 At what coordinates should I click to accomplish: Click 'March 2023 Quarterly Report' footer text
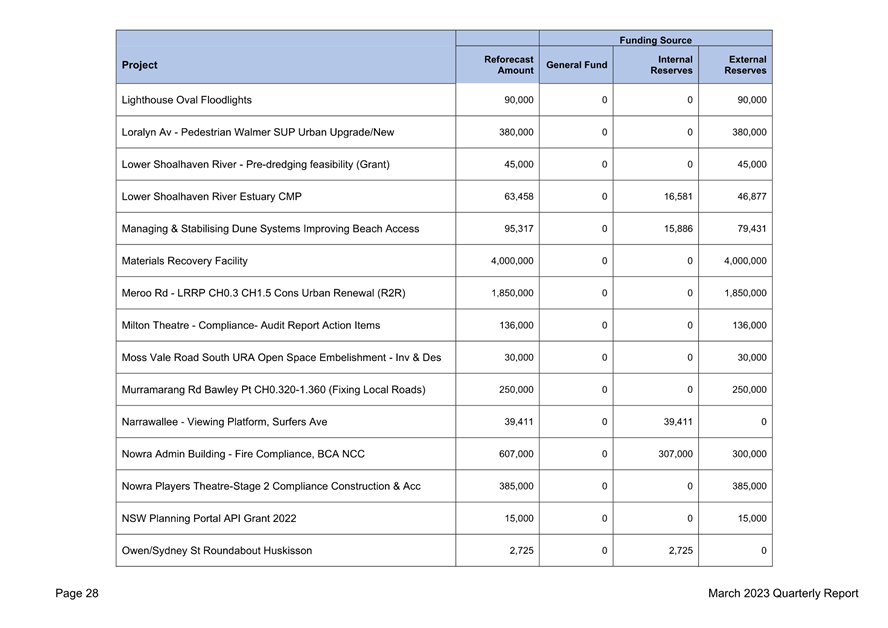click(x=783, y=593)
